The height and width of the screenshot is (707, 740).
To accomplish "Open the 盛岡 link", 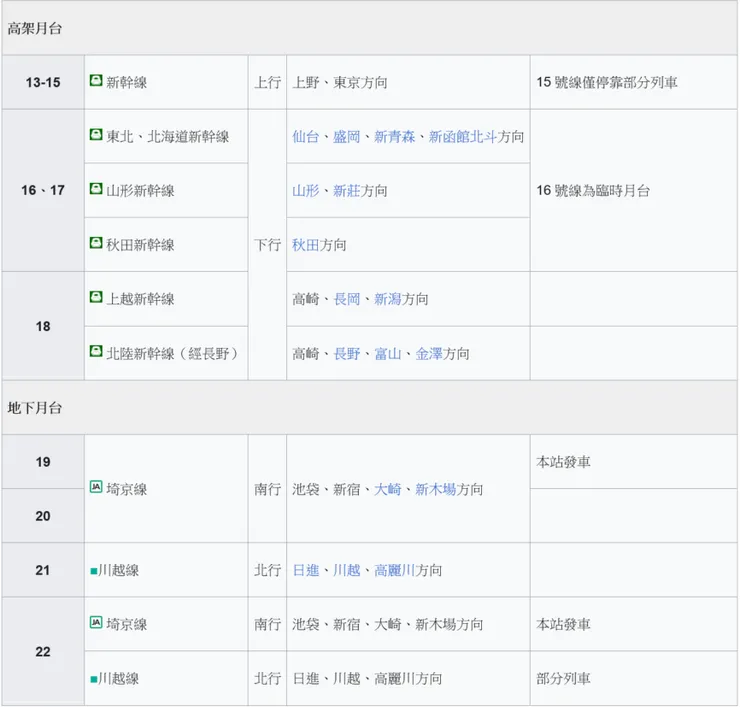I will 346,137.
